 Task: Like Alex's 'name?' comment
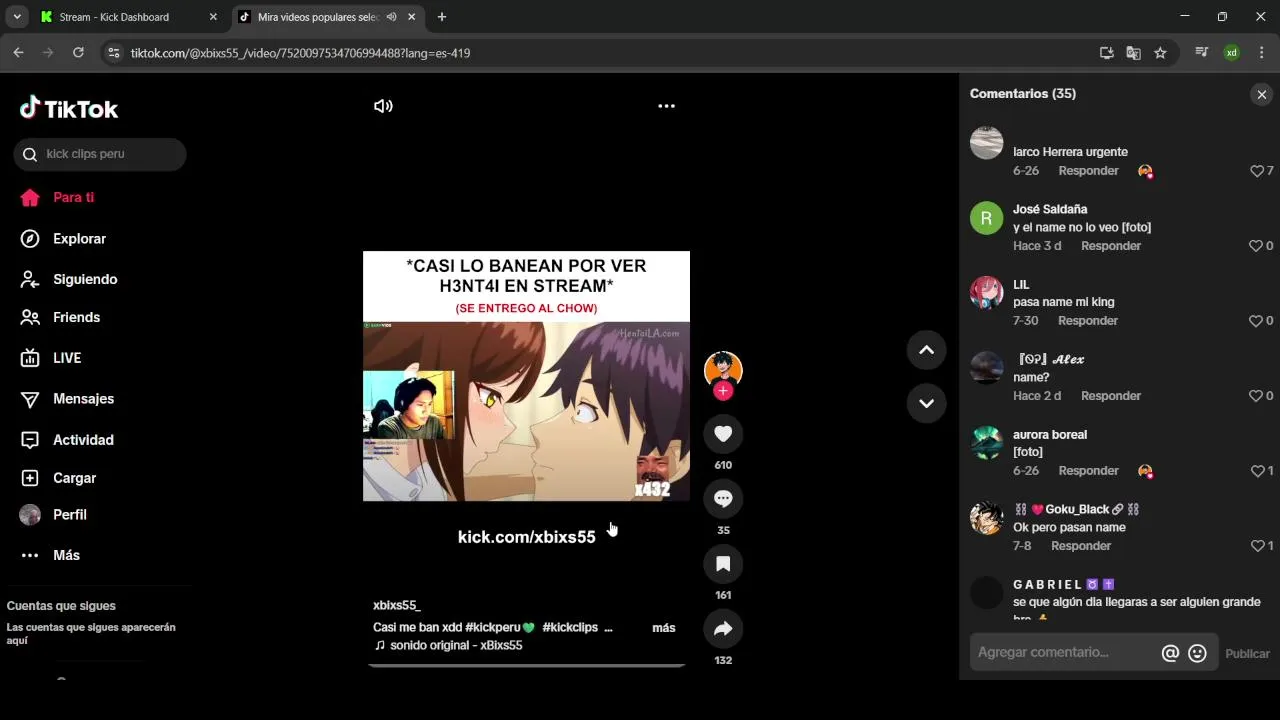click(x=1256, y=396)
